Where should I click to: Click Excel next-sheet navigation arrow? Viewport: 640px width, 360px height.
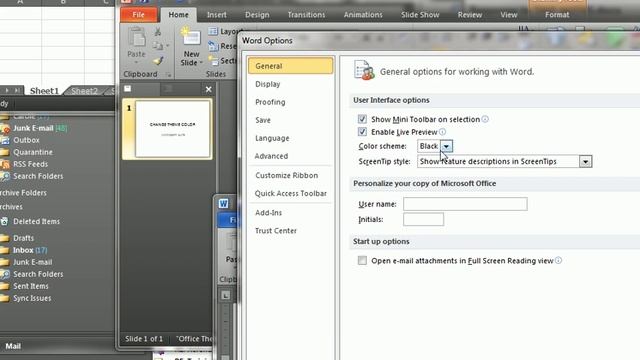tap(7, 90)
